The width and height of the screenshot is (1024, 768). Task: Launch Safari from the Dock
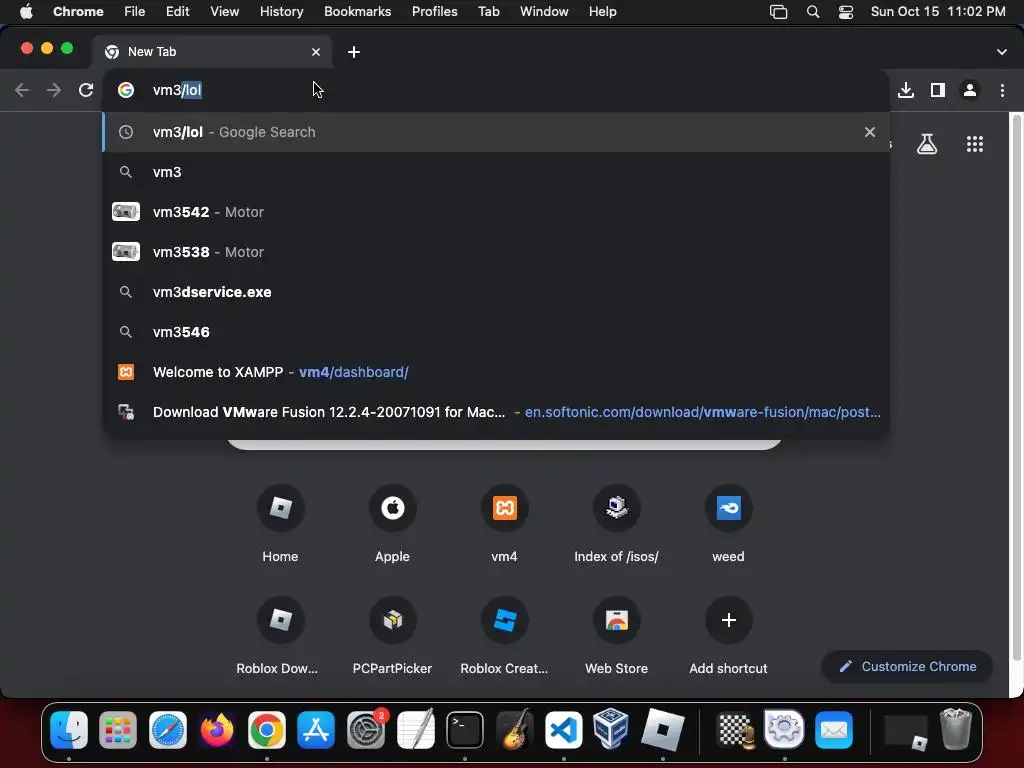(x=168, y=729)
